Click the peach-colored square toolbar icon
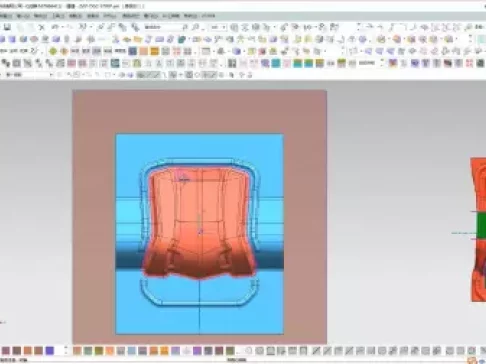486x364 pixels. 144,51
